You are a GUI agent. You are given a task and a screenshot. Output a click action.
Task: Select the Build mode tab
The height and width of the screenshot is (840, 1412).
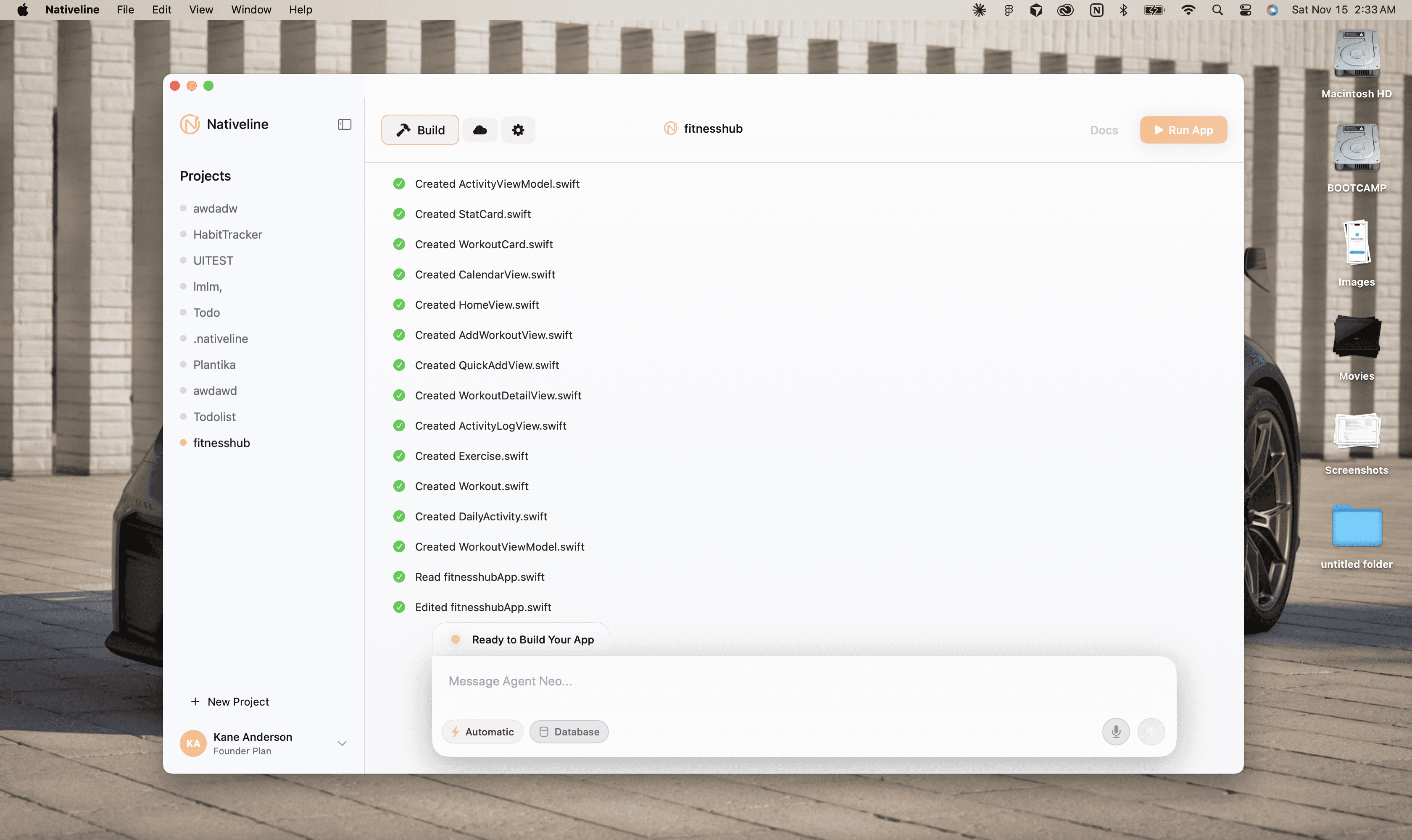pyautogui.click(x=420, y=130)
